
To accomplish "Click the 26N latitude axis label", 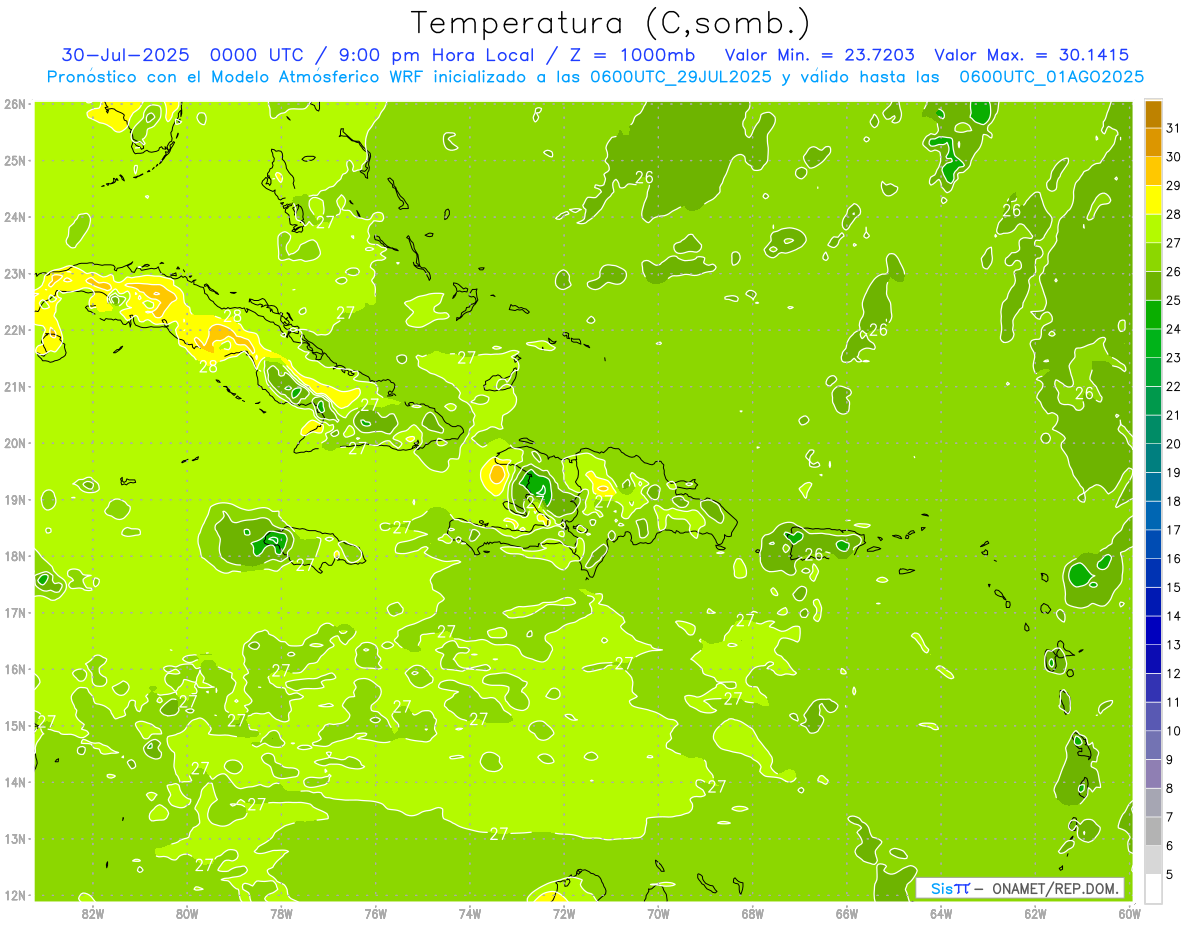I will coord(15,104).
